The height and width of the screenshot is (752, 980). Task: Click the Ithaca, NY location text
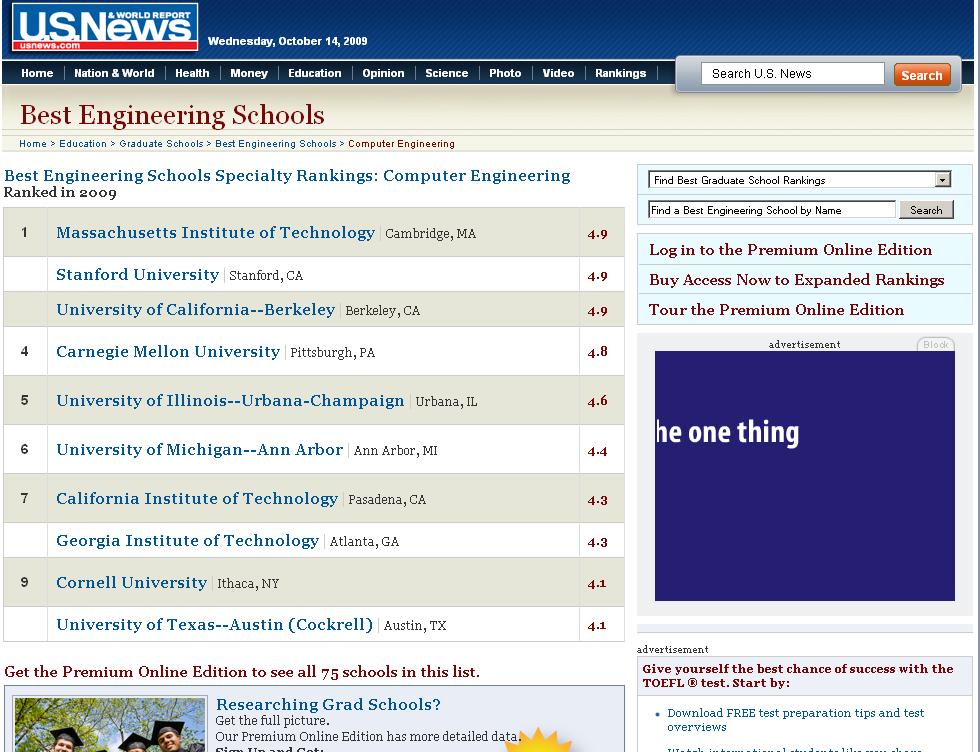tap(248, 583)
